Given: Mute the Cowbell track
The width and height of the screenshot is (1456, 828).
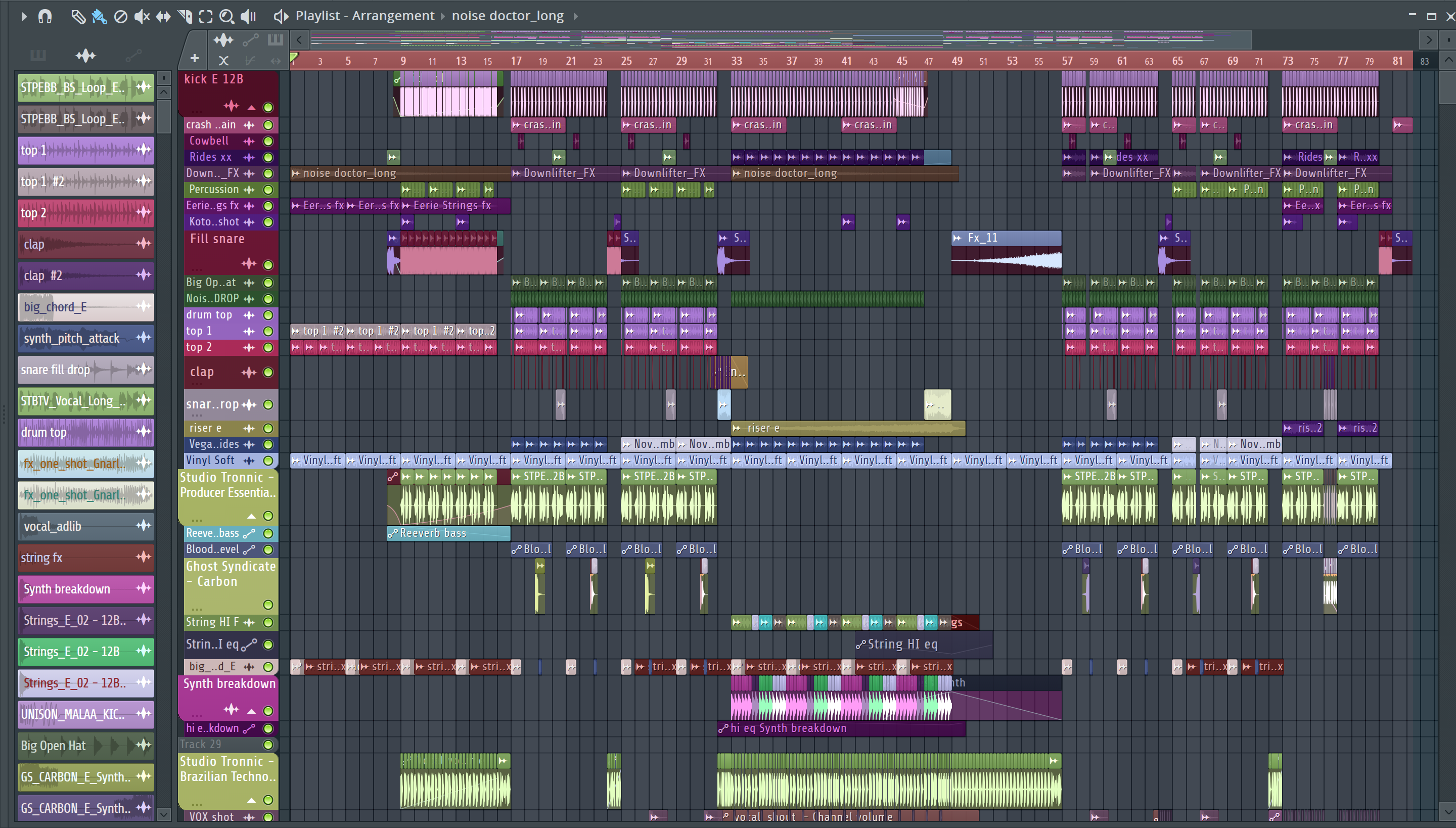Looking at the screenshot, I should 268,141.
